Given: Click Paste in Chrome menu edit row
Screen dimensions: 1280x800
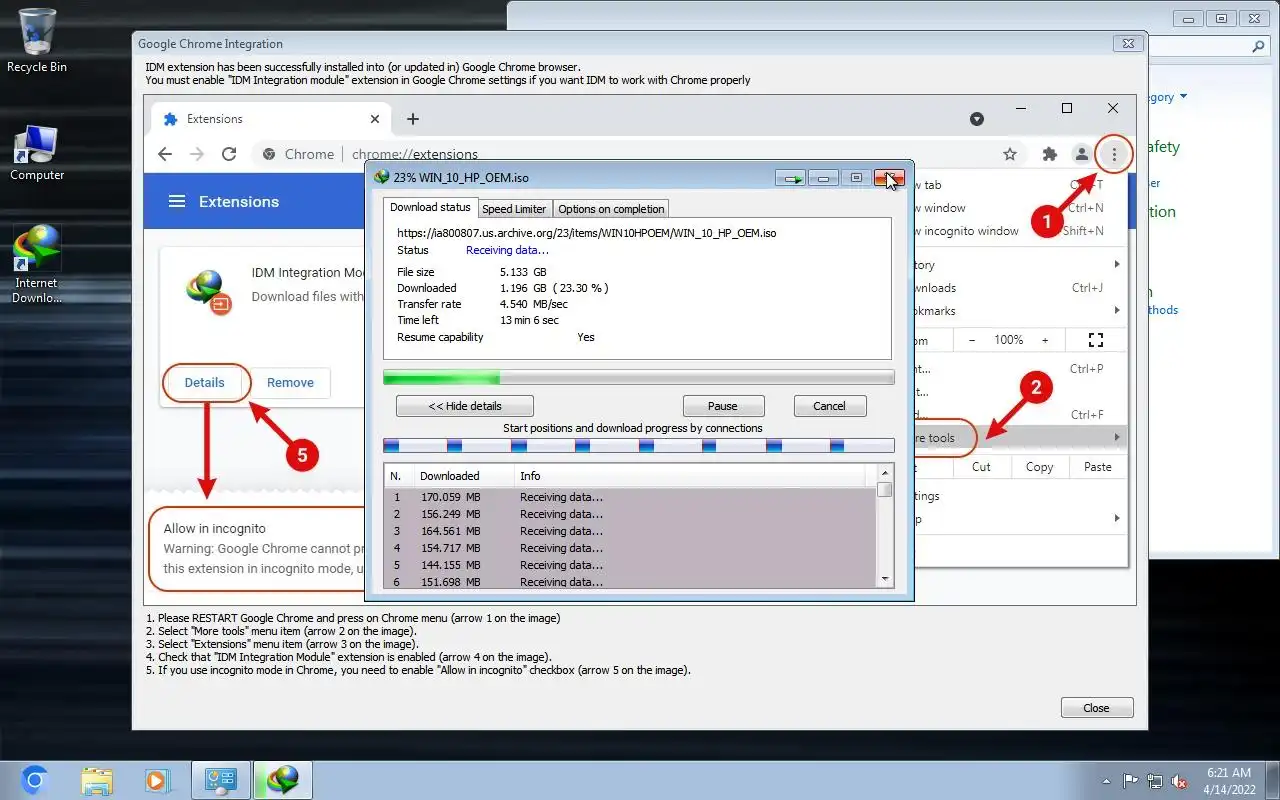Looking at the screenshot, I should tap(1098, 467).
